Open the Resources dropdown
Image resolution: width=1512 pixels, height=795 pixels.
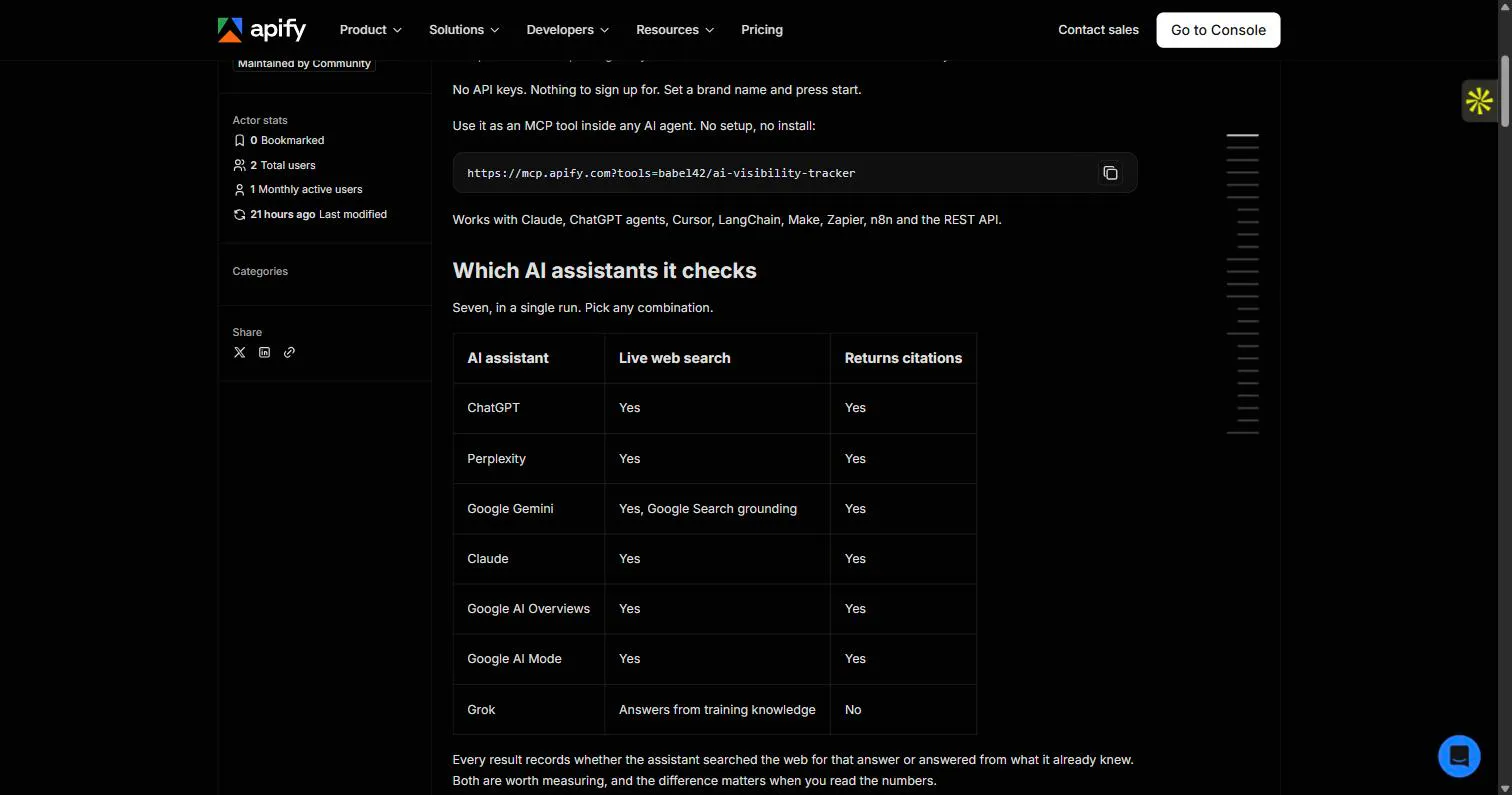tap(675, 30)
